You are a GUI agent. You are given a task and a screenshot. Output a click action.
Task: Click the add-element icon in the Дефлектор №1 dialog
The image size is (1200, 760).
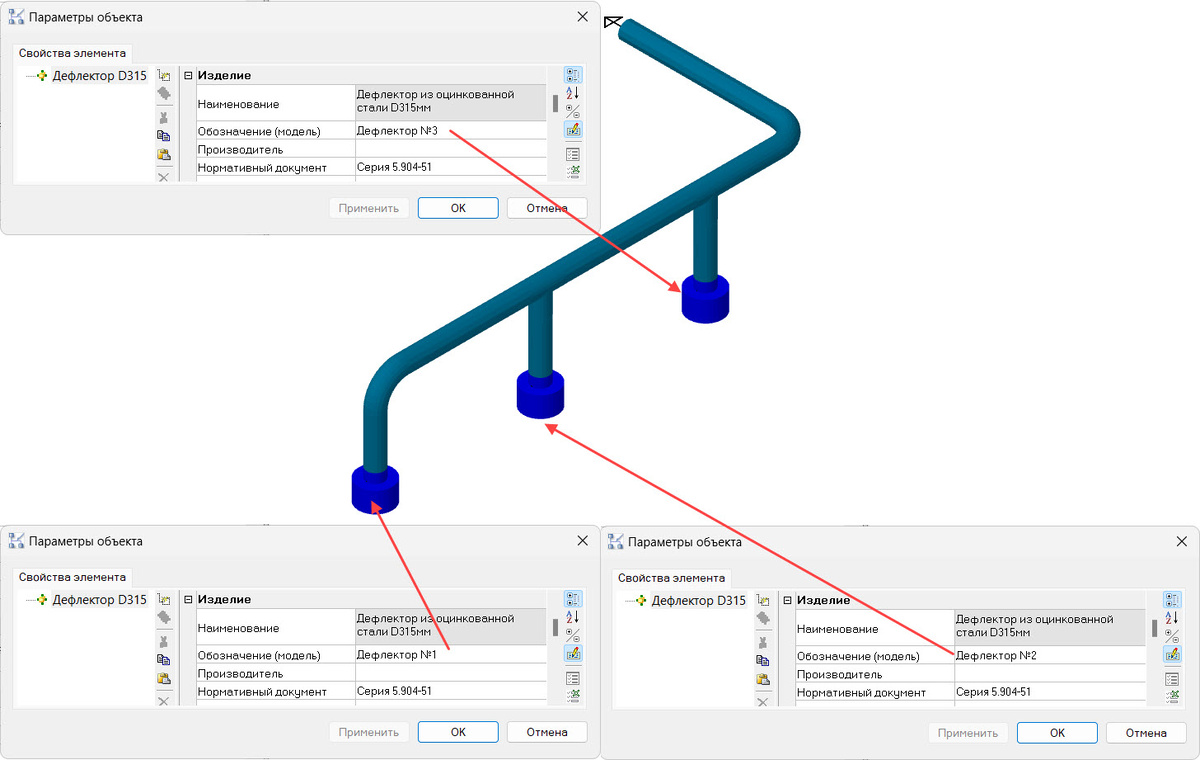164,600
